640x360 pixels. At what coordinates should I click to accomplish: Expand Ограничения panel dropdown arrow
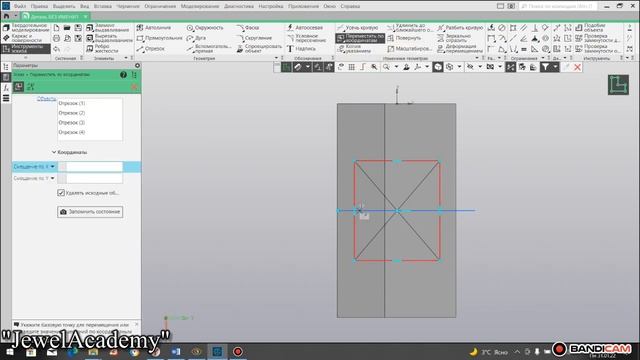tap(543, 58)
